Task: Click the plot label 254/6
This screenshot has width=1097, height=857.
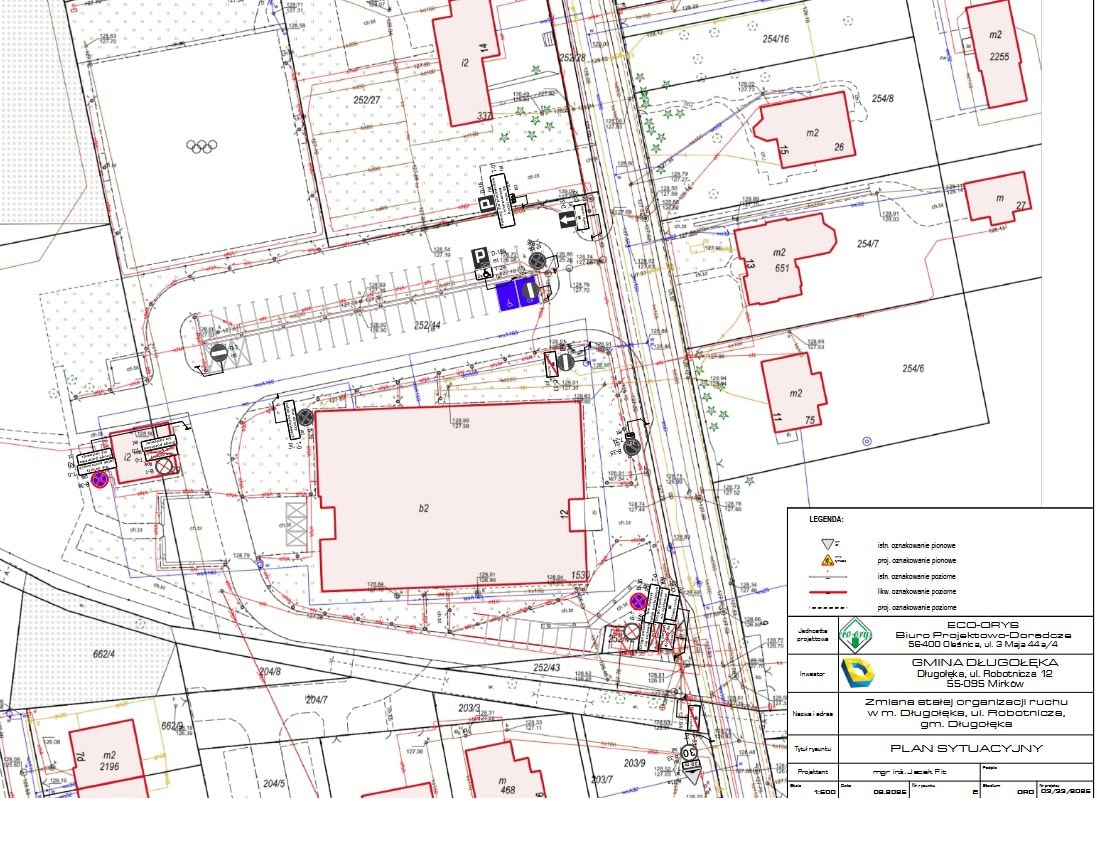Action: [x=913, y=368]
